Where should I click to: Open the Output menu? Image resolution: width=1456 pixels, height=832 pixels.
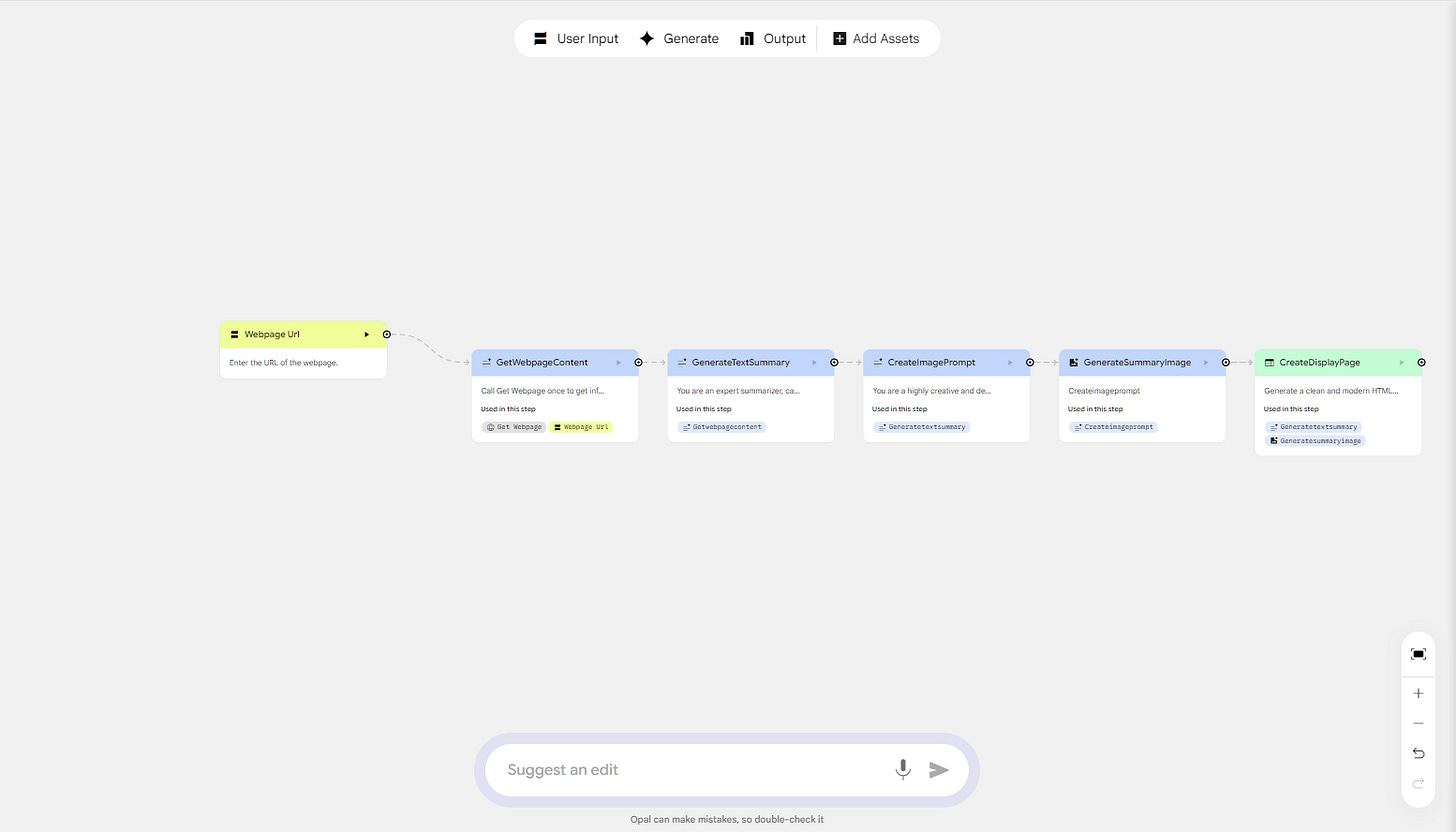pyautogui.click(x=773, y=38)
